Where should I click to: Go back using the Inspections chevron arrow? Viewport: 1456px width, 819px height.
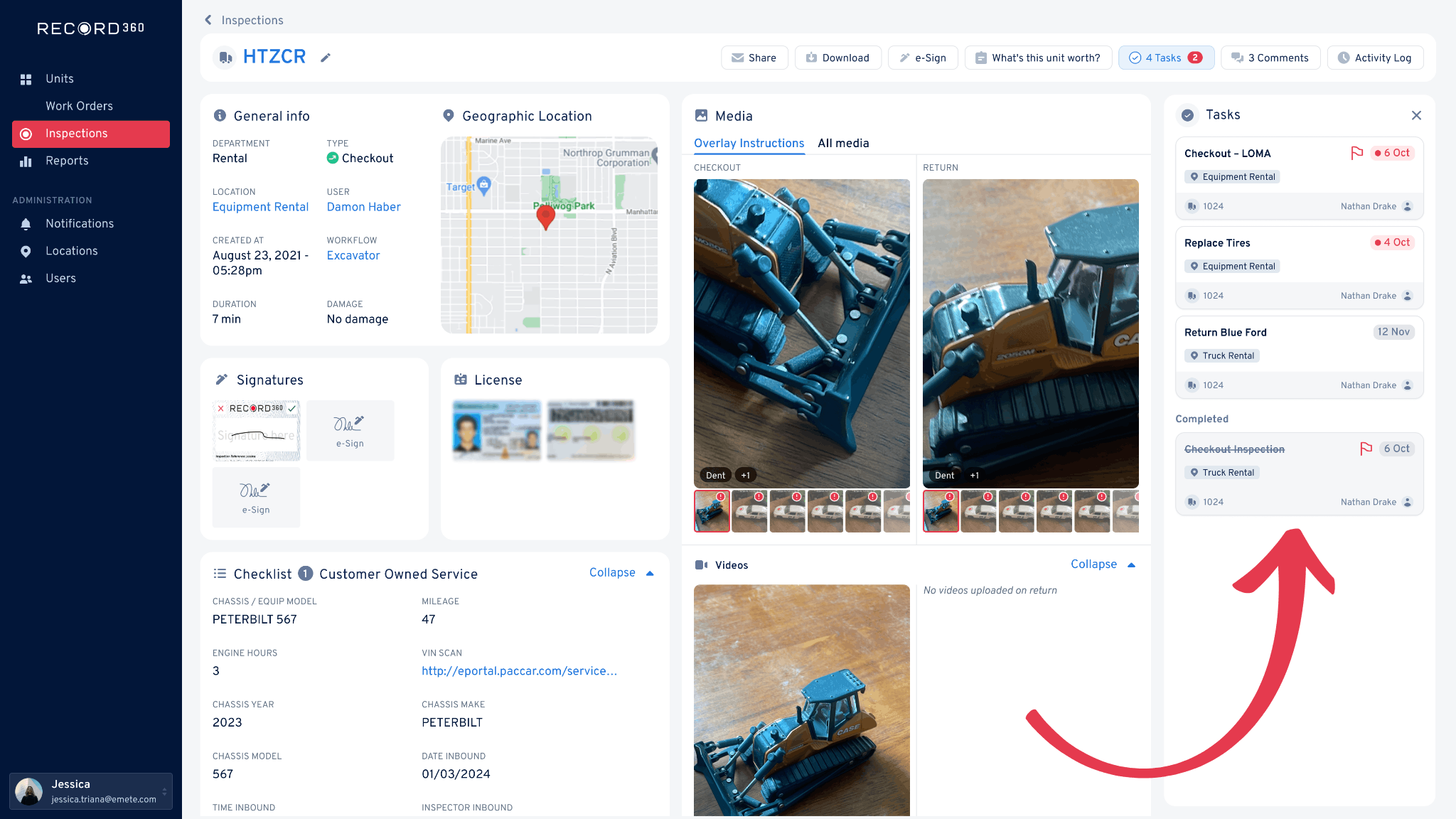point(208,20)
